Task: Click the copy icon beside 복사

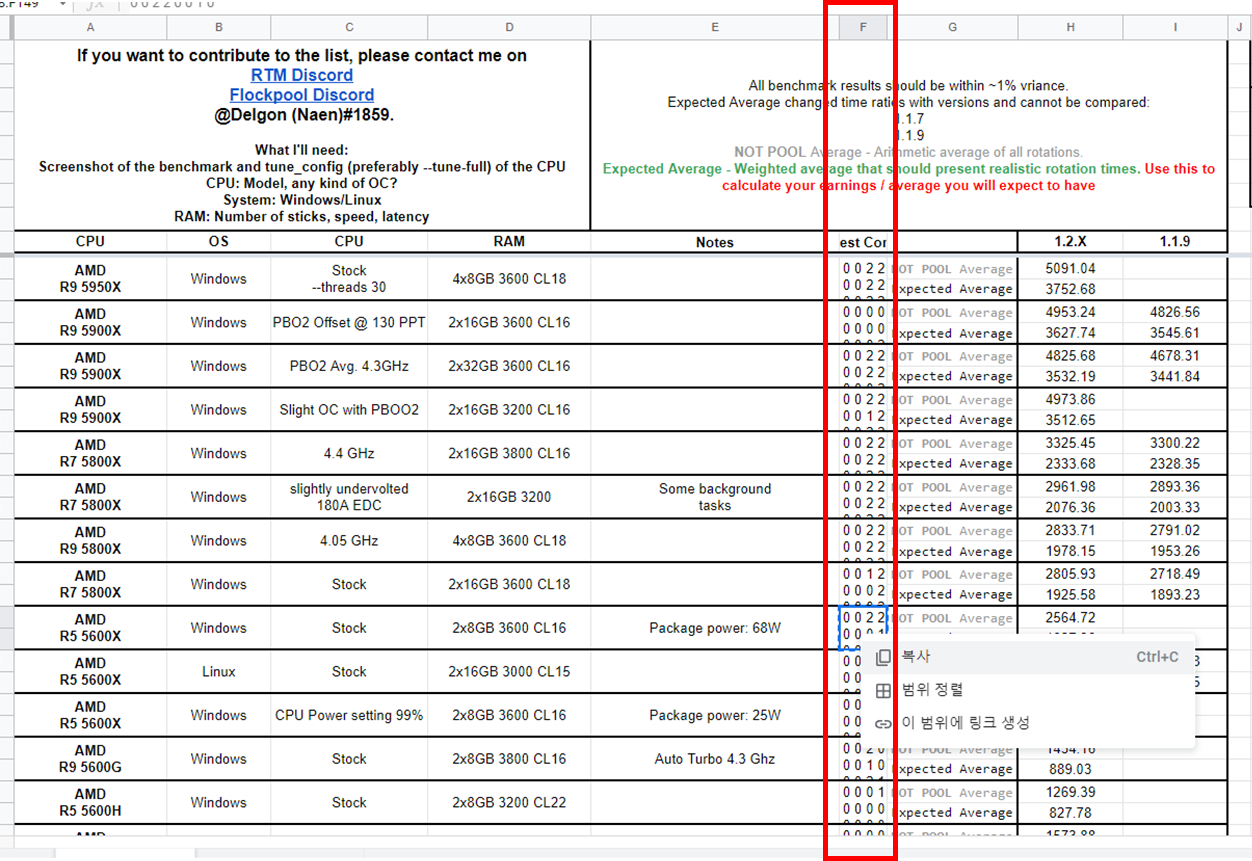Action: (883, 657)
